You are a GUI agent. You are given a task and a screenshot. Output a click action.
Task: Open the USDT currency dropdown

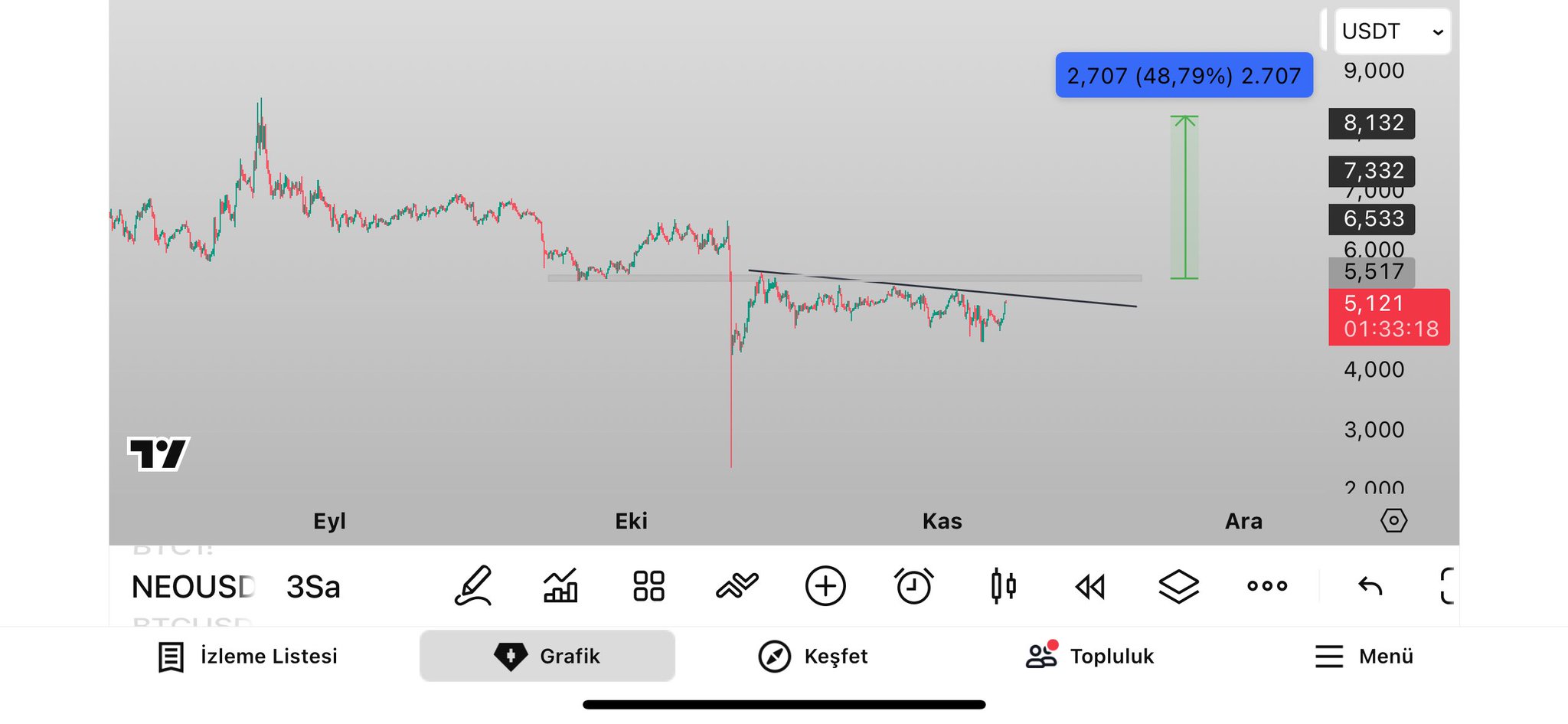click(x=1393, y=31)
